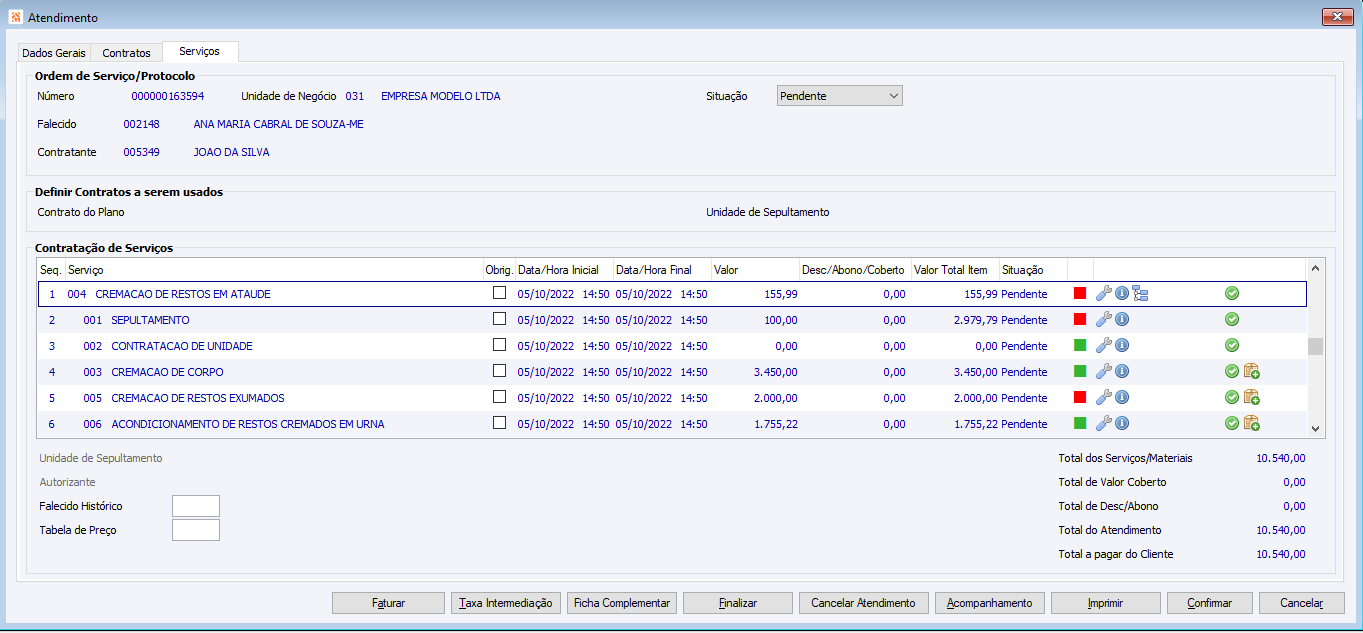Open Ficha Complementar
The image size is (1363, 633).
click(x=622, y=603)
